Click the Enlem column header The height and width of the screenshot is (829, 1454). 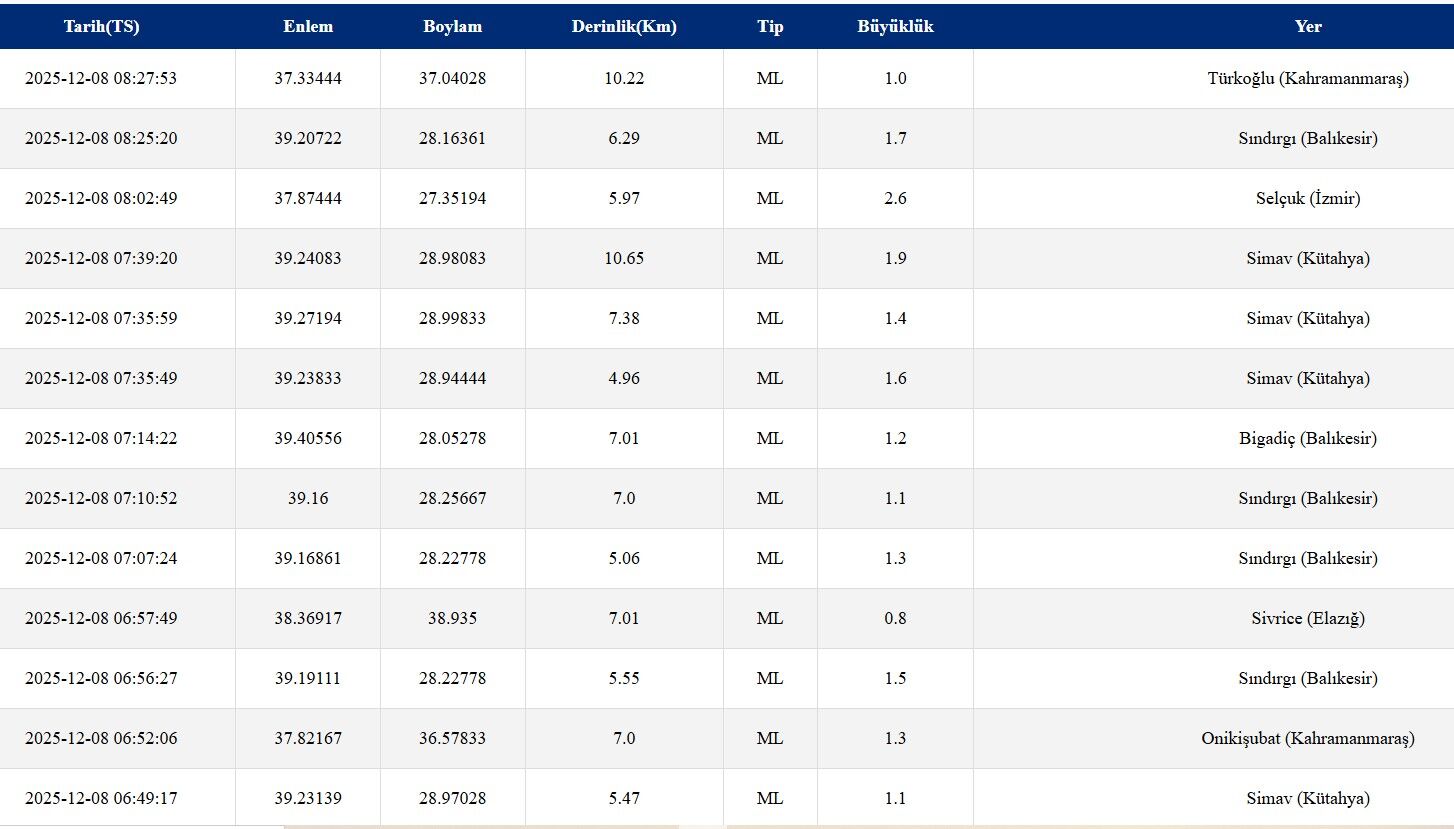click(308, 27)
